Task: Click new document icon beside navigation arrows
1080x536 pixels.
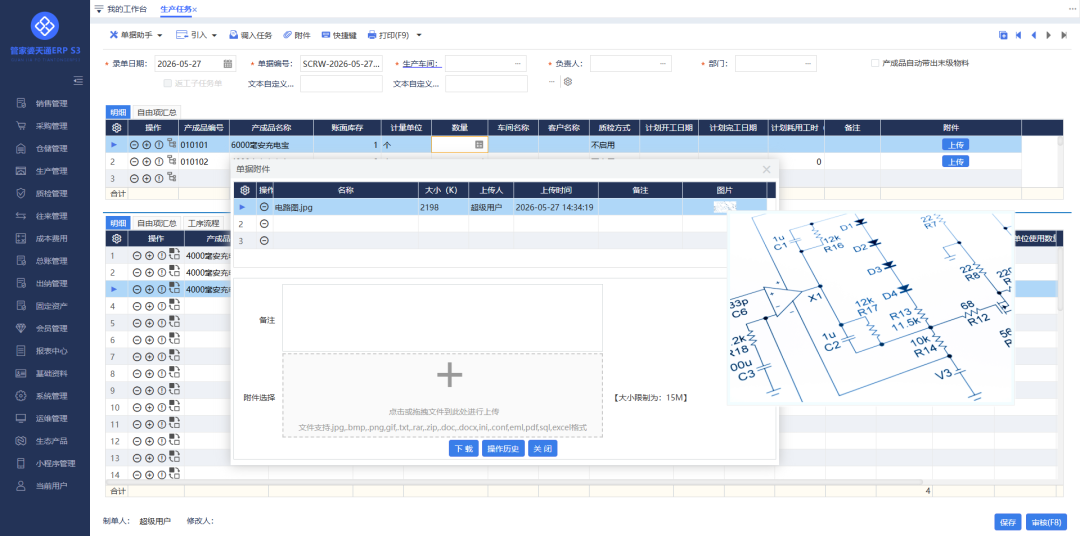Action: click(1003, 35)
